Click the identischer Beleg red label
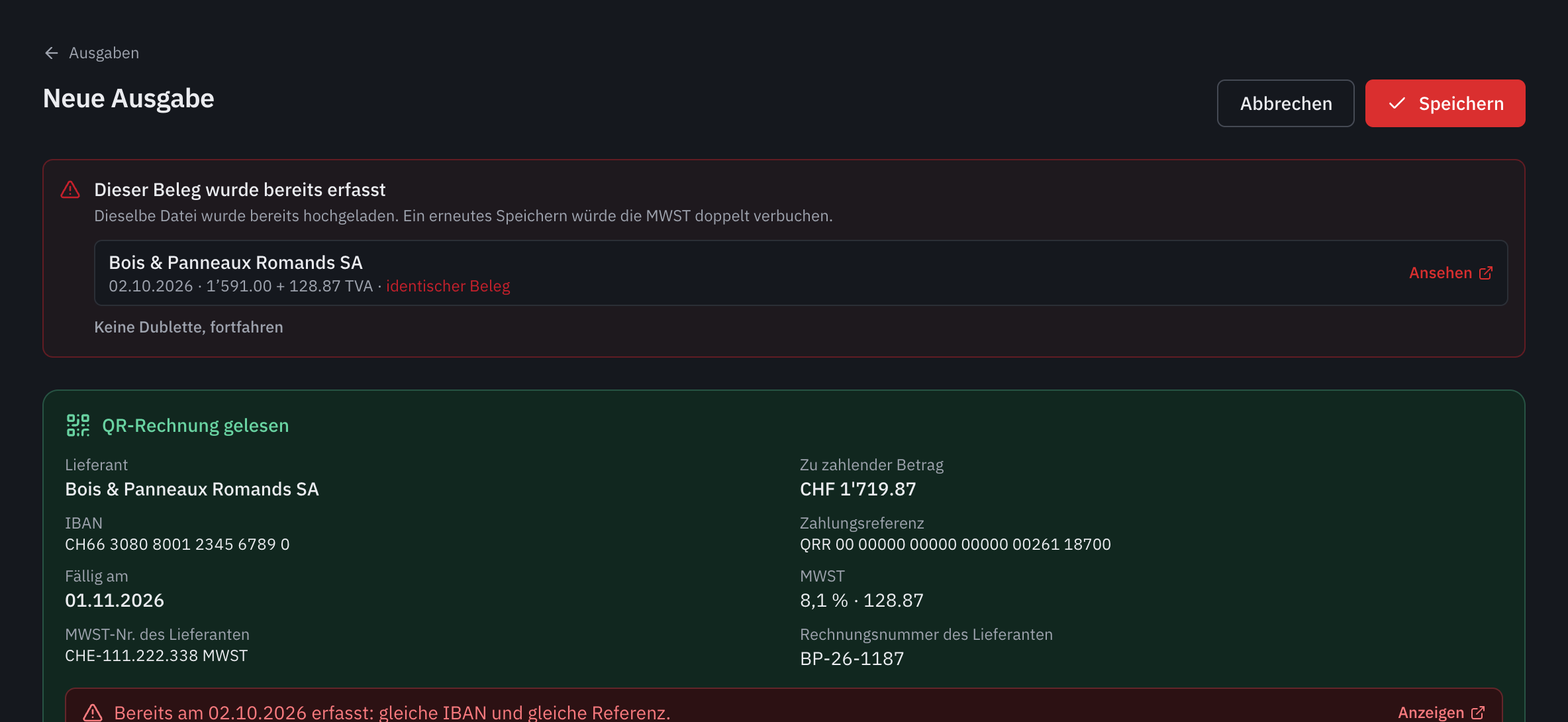 [x=448, y=286]
